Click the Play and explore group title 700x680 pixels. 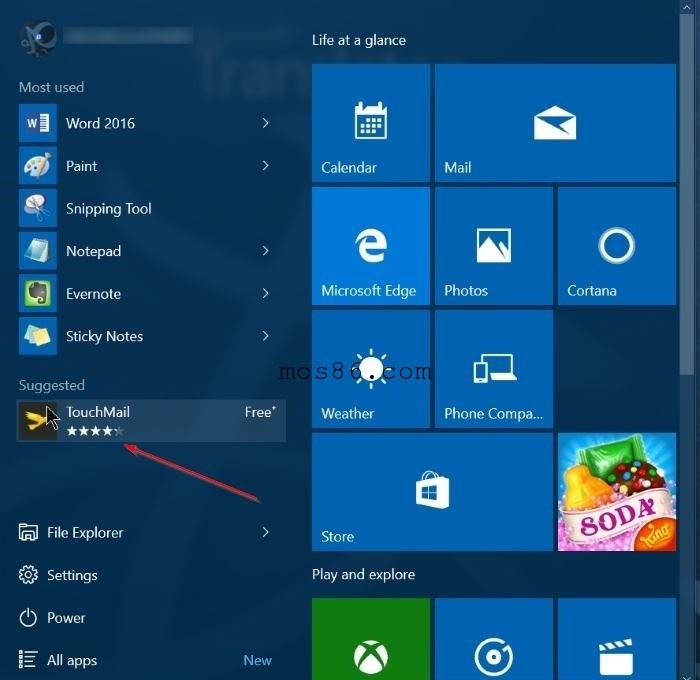click(363, 574)
